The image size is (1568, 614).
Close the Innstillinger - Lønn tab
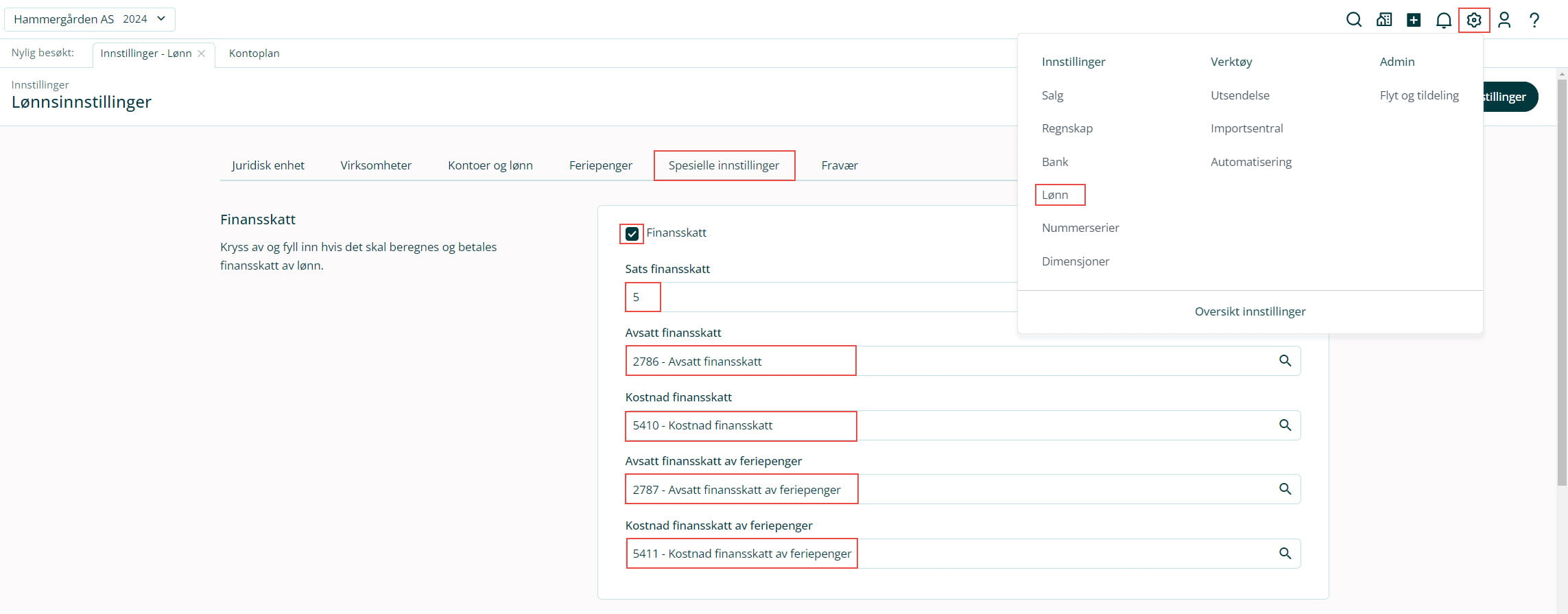tap(202, 54)
